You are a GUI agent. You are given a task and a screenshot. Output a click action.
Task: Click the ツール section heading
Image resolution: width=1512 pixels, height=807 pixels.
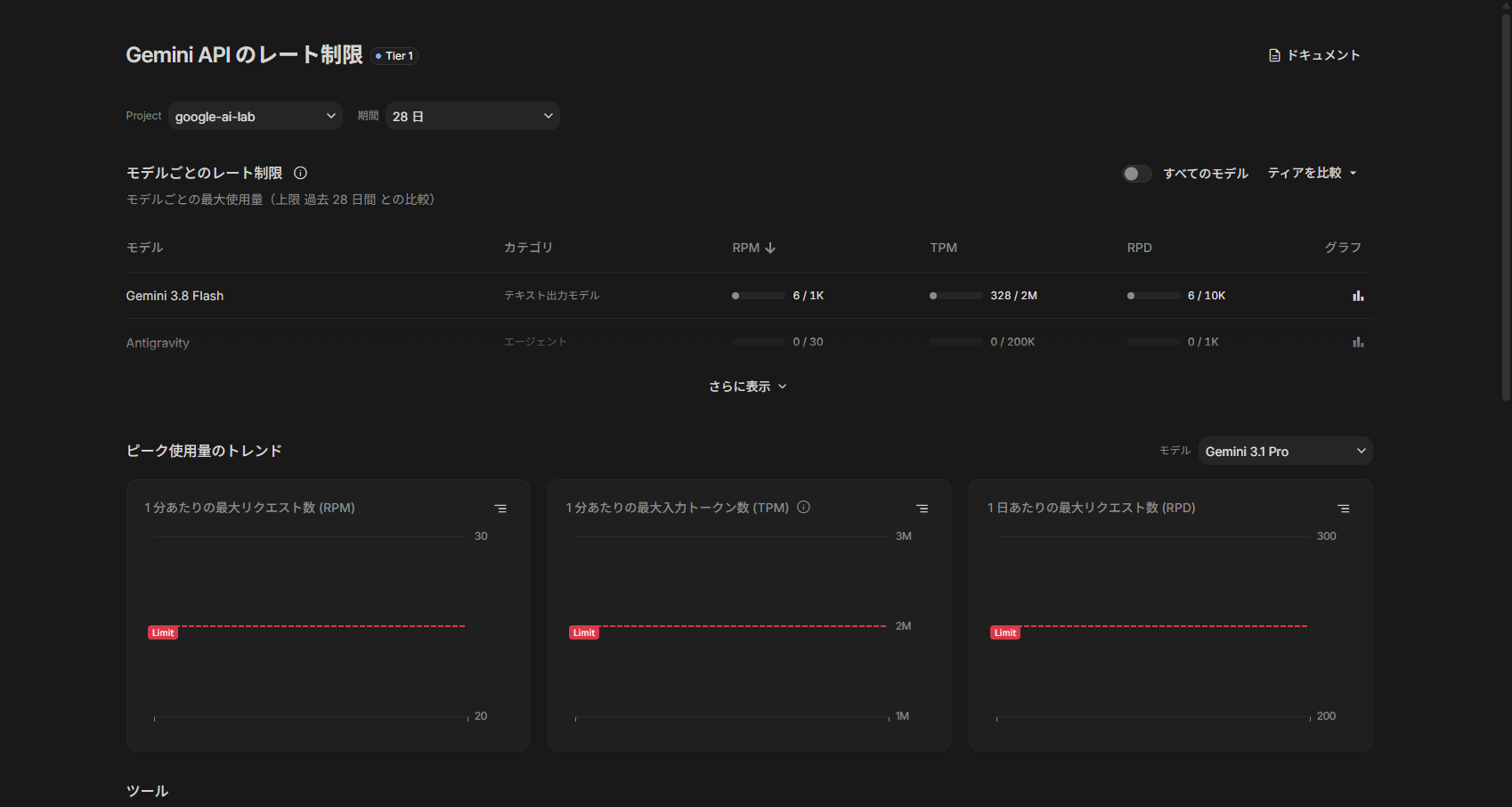(x=147, y=791)
